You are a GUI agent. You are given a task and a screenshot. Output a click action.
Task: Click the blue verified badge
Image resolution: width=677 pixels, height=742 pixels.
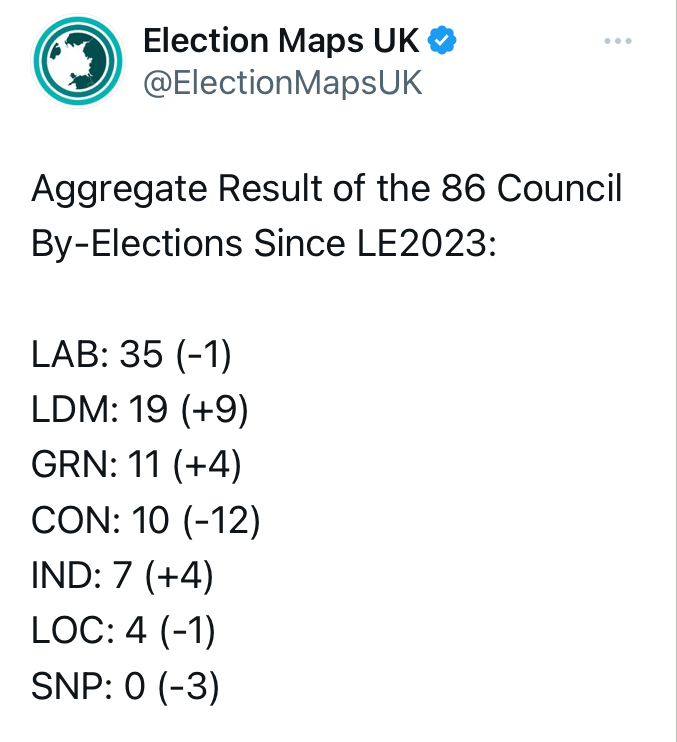click(x=443, y=41)
